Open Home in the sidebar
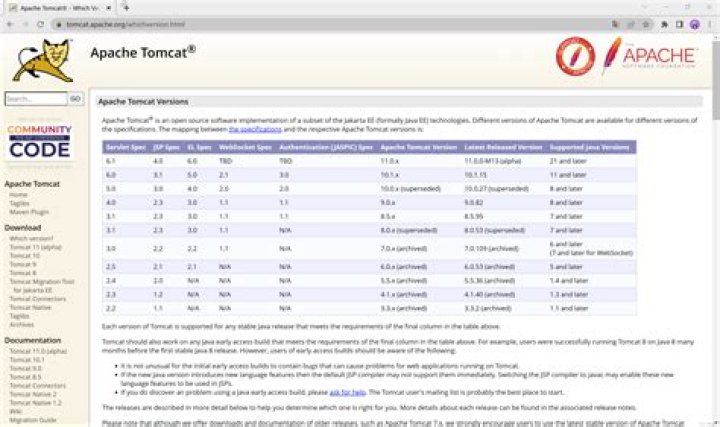Screen dimensions: 720x427 [18, 195]
